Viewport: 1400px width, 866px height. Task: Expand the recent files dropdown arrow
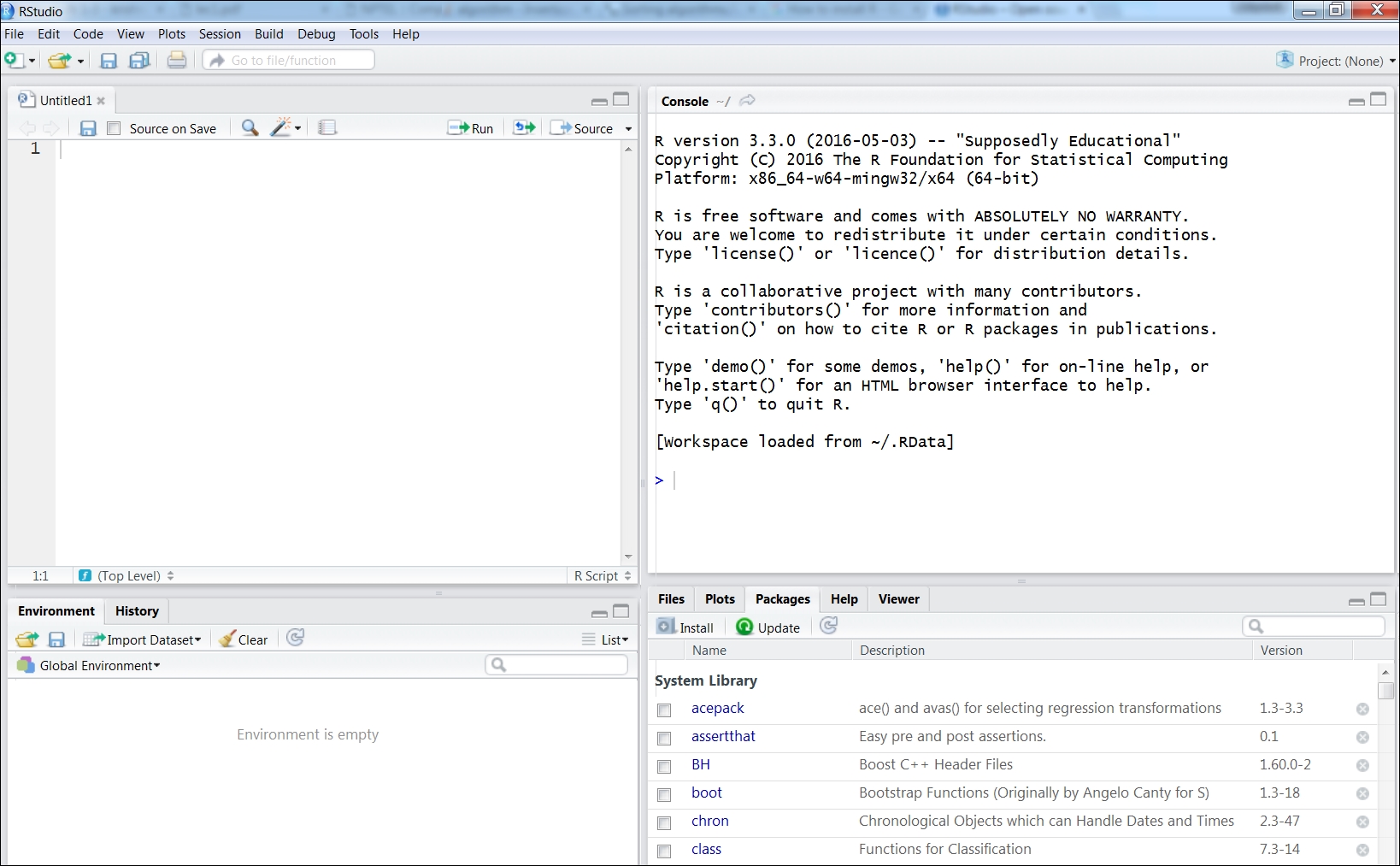tap(80, 61)
